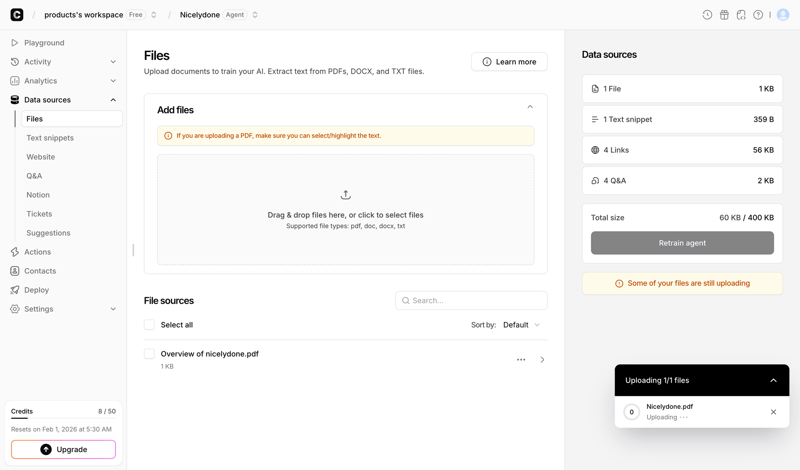Cancel upload of Nicelydone.pdf

(773, 412)
